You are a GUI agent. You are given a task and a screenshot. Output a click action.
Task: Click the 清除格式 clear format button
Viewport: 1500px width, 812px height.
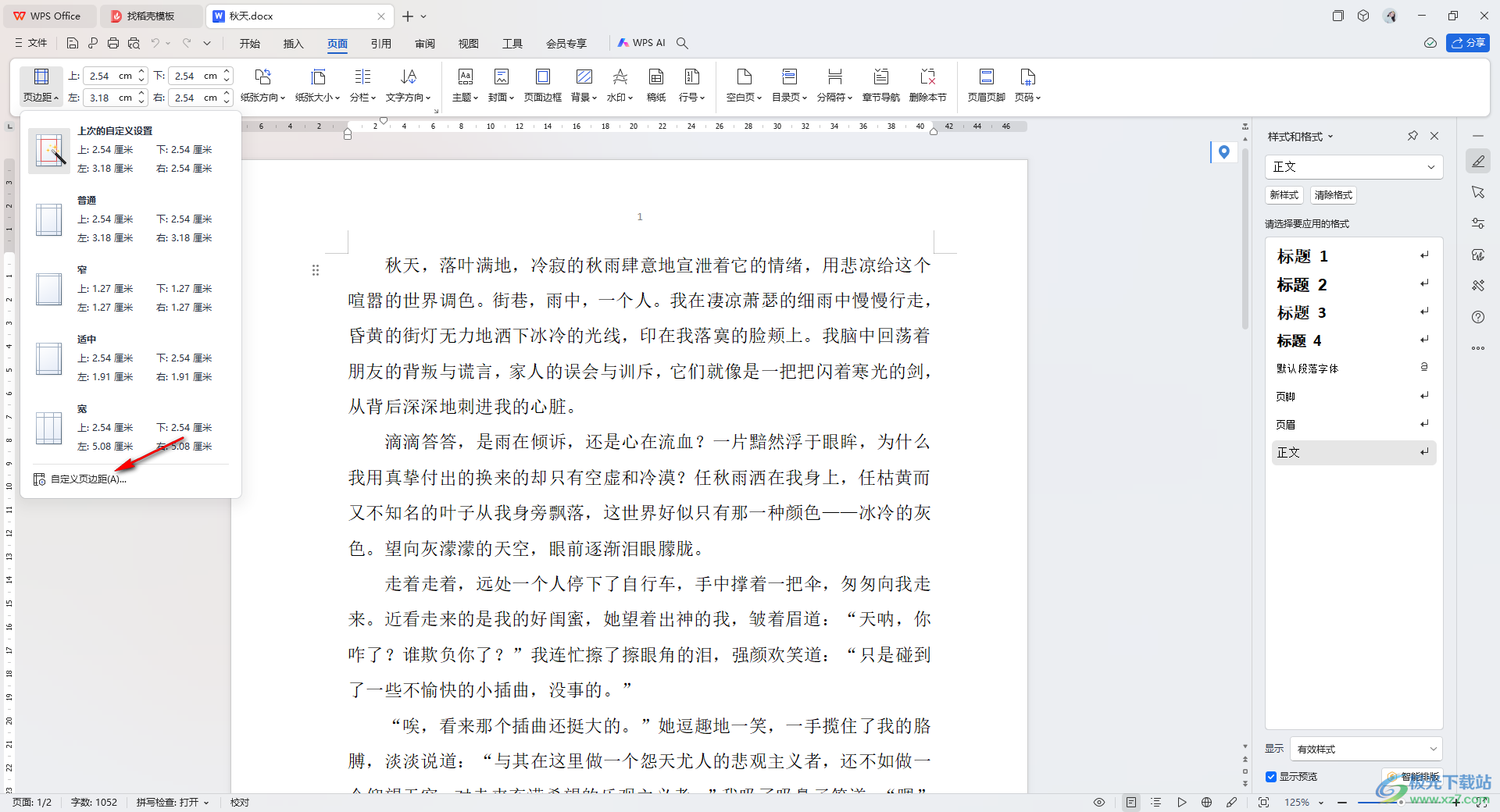pyautogui.click(x=1333, y=195)
